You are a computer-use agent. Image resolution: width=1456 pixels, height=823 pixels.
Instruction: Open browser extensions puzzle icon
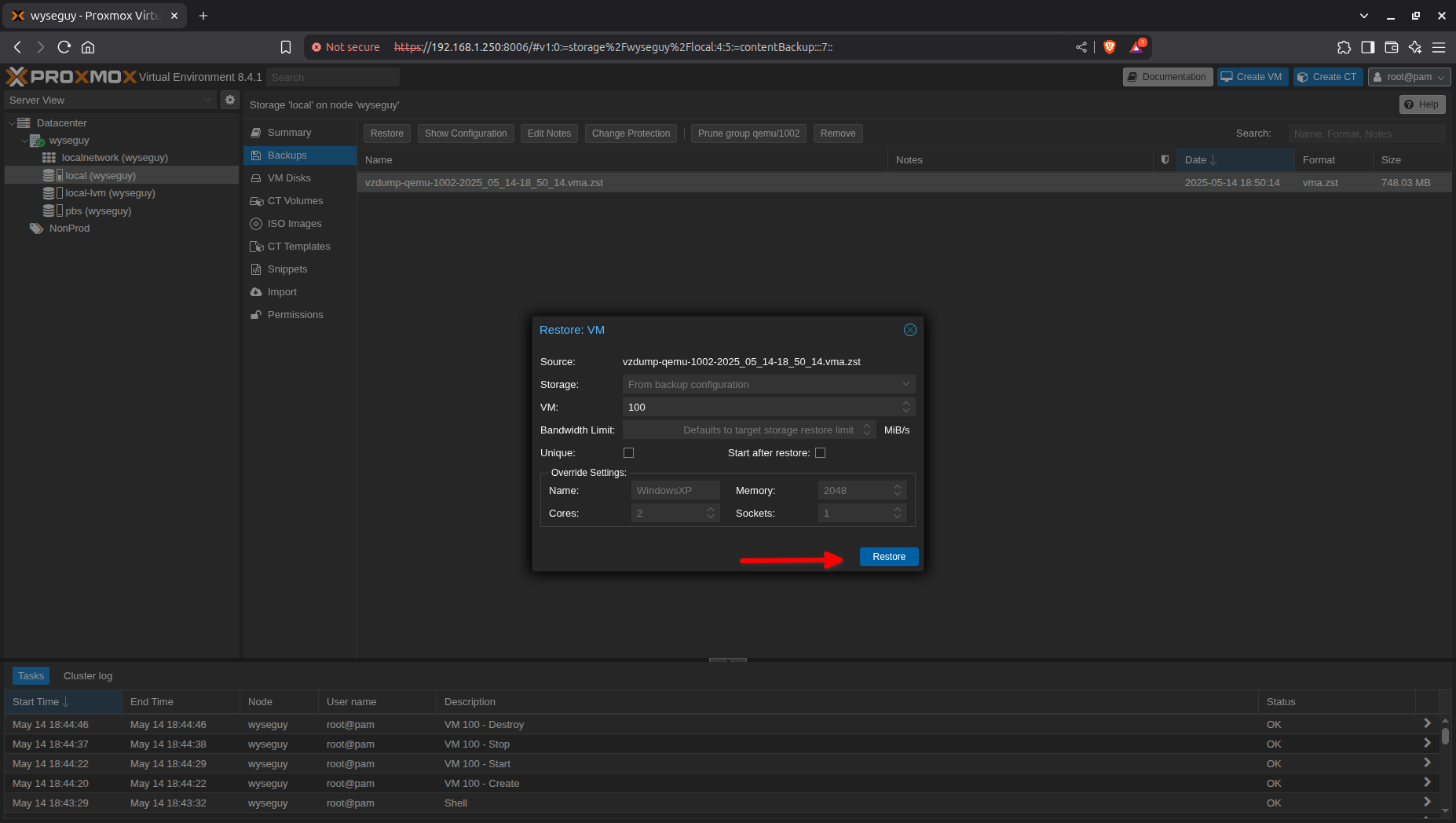coord(1344,47)
